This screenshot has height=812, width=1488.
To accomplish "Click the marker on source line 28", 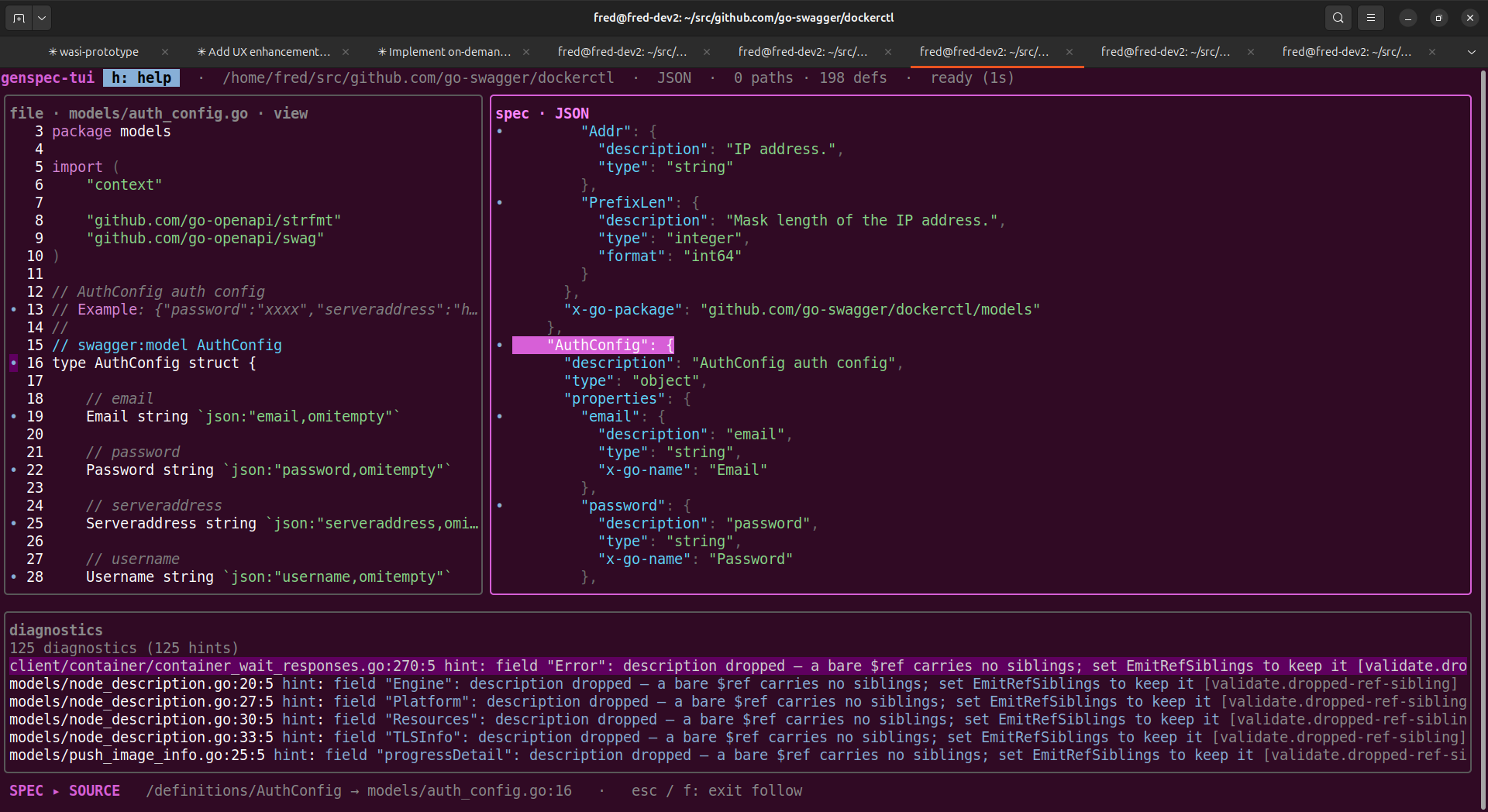I will [x=14, y=576].
